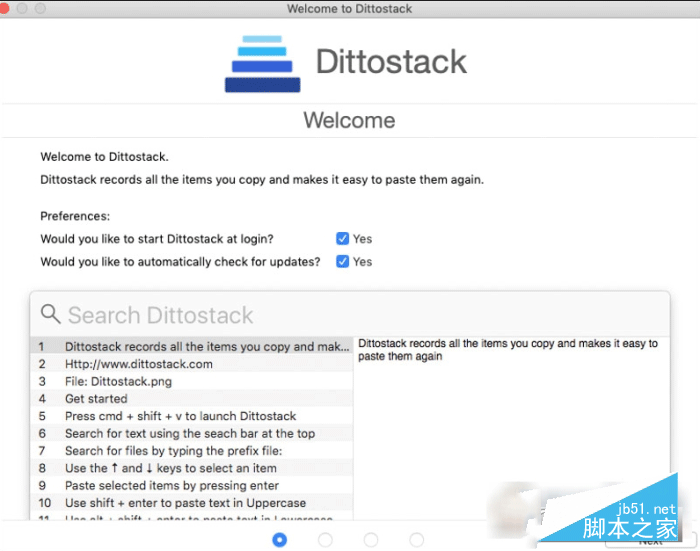The height and width of the screenshot is (551, 700).
Task: Select row 'Use shift + enter to paste text in Uppercase'
Action: [x=192, y=503]
